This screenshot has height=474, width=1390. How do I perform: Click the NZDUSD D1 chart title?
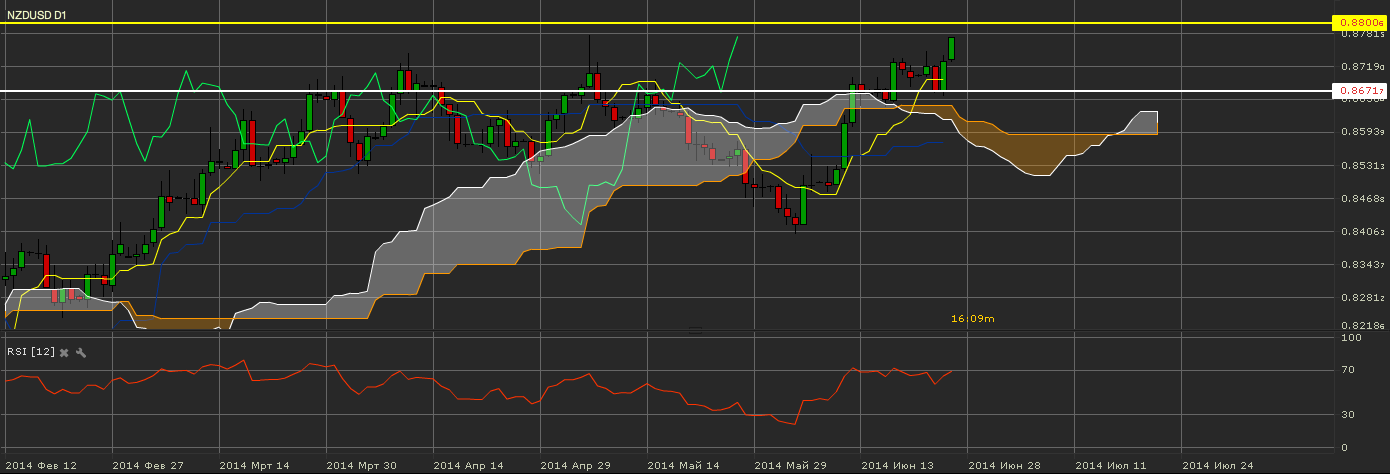(x=36, y=15)
